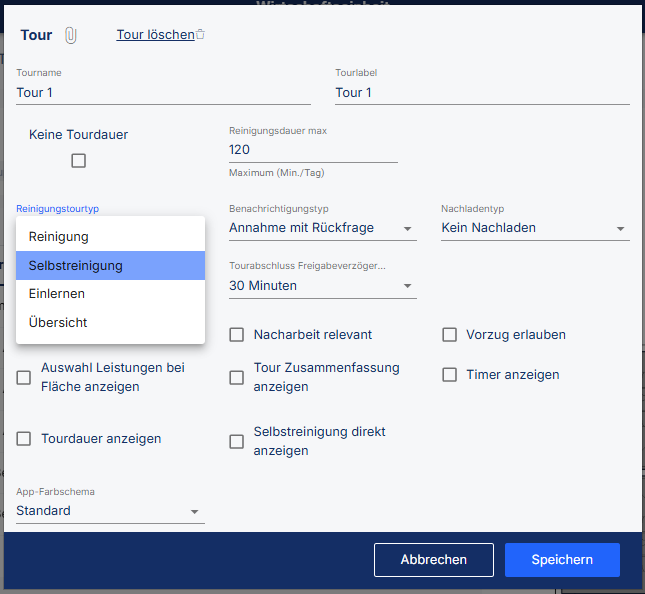Click the Tour löschen link
This screenshot has height=594, width=645.
click(x=155, y=35)
